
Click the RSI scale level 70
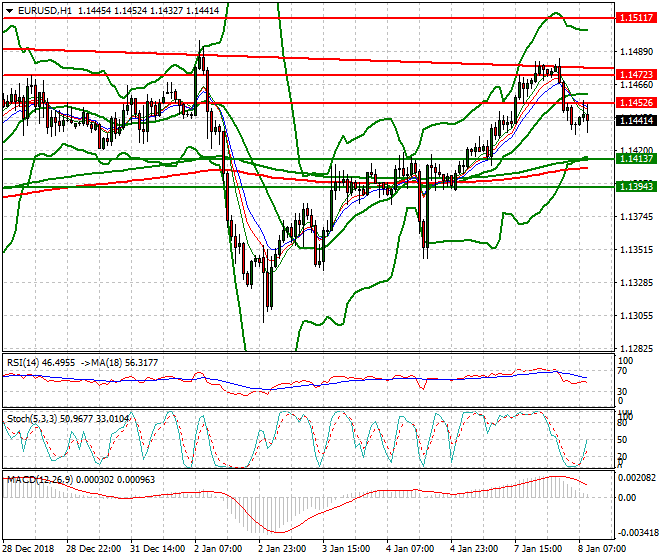622,371
